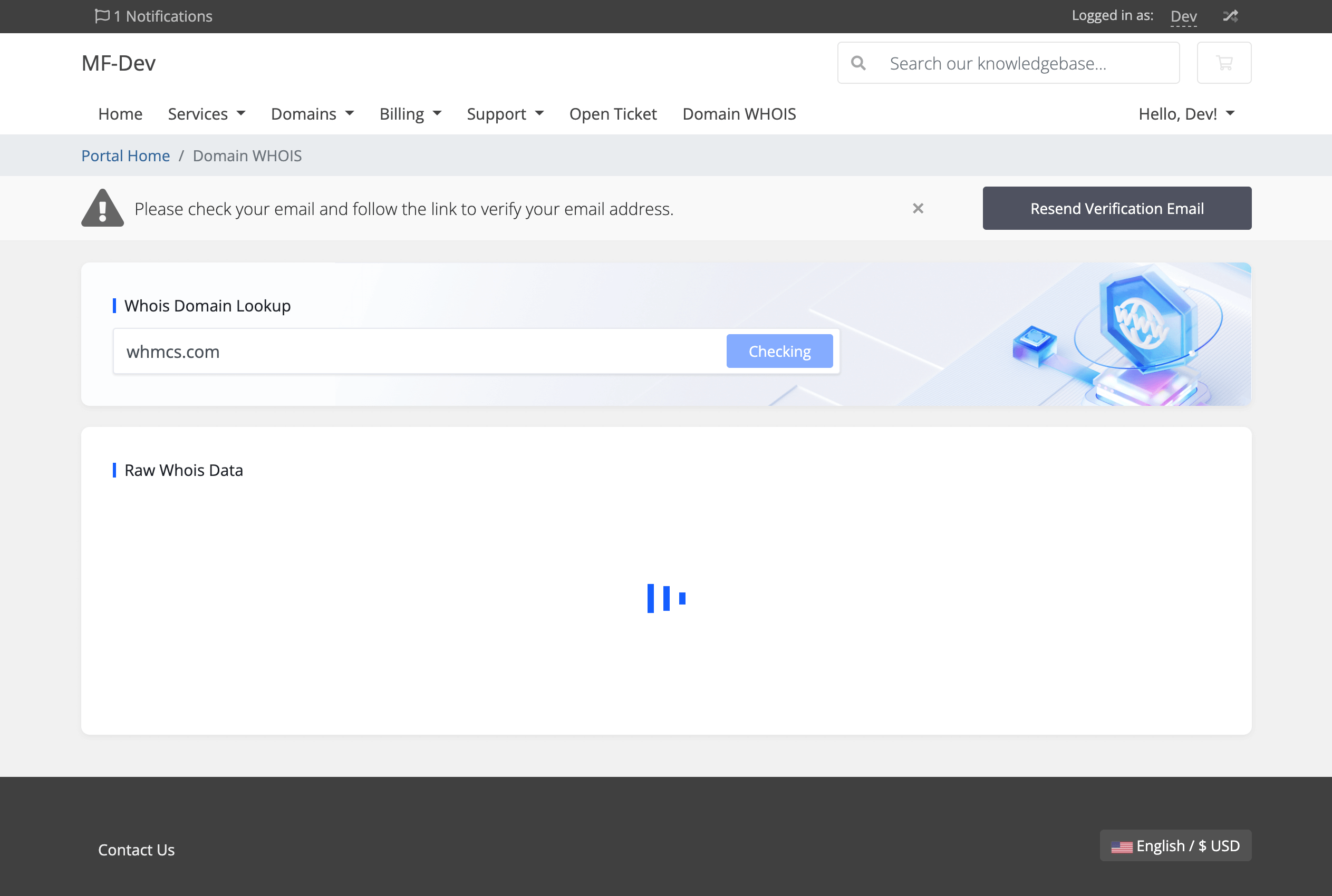Click Resend Verification Email button
The image size is (1332, 896).
click(1117, 208)
